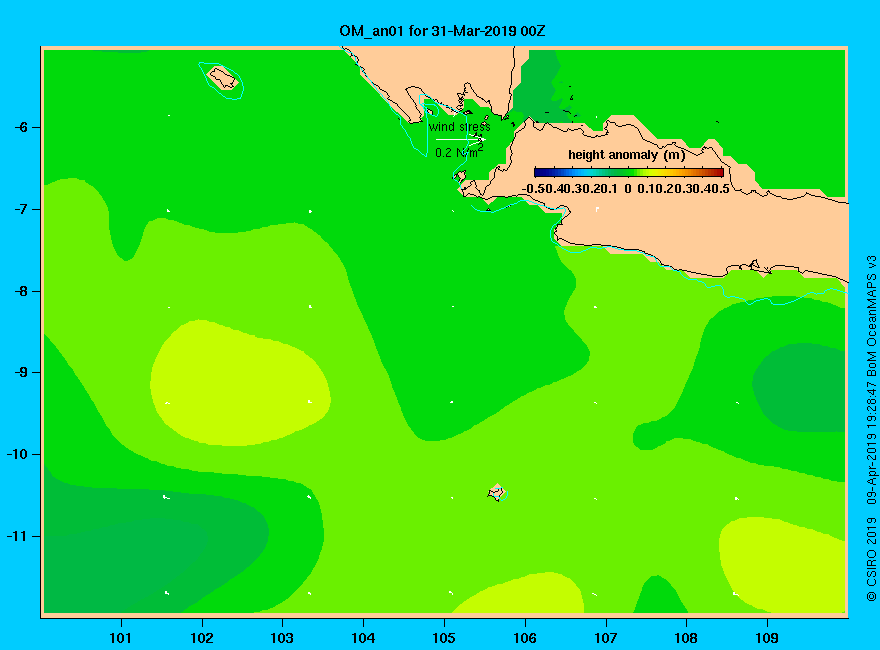Click latitude tick label -11
The width and height of the screenshot is (880, 650).
pos(17,536)
